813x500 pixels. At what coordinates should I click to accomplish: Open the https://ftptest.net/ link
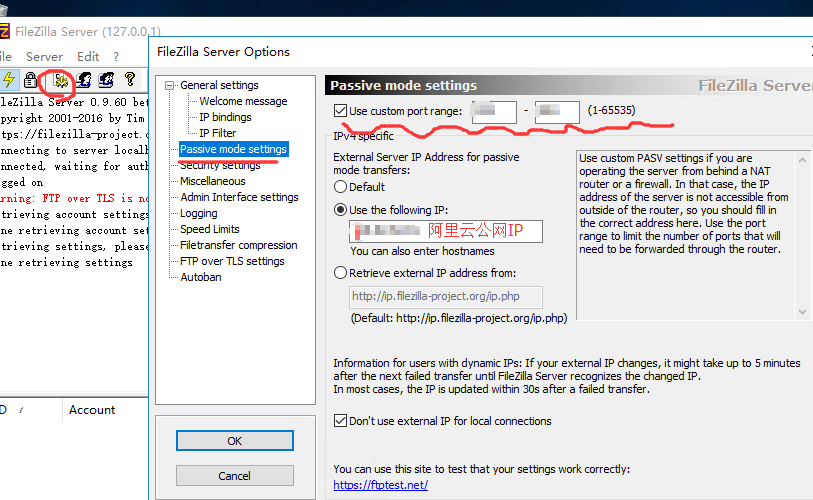pyautogui.click(x=381, y=485)
